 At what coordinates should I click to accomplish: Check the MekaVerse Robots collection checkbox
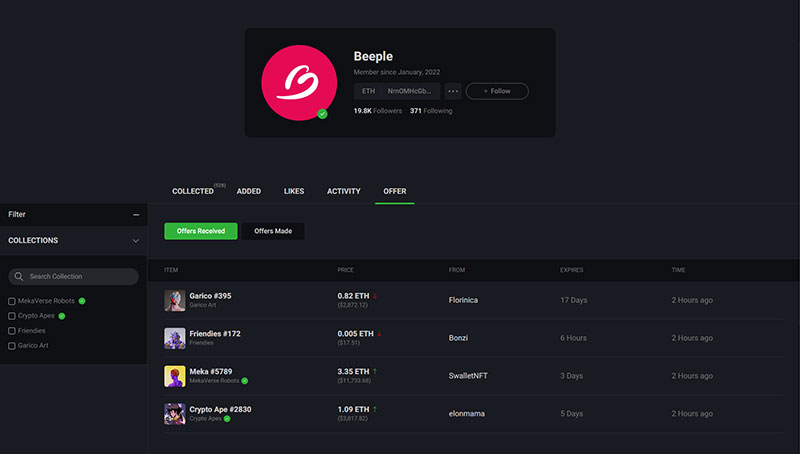coord(12,301)
